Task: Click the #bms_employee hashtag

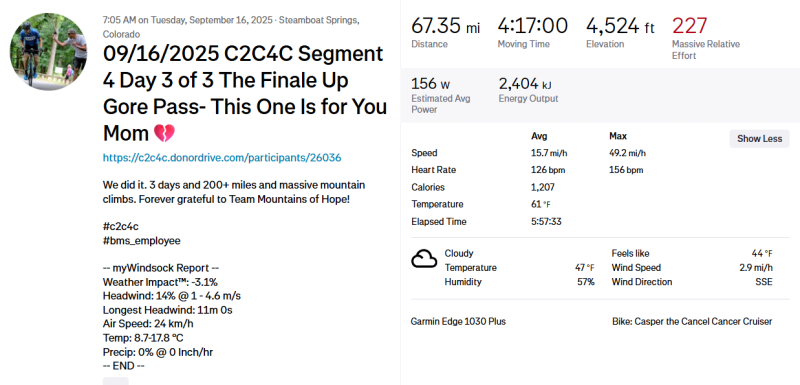Action: coord(141,241)
